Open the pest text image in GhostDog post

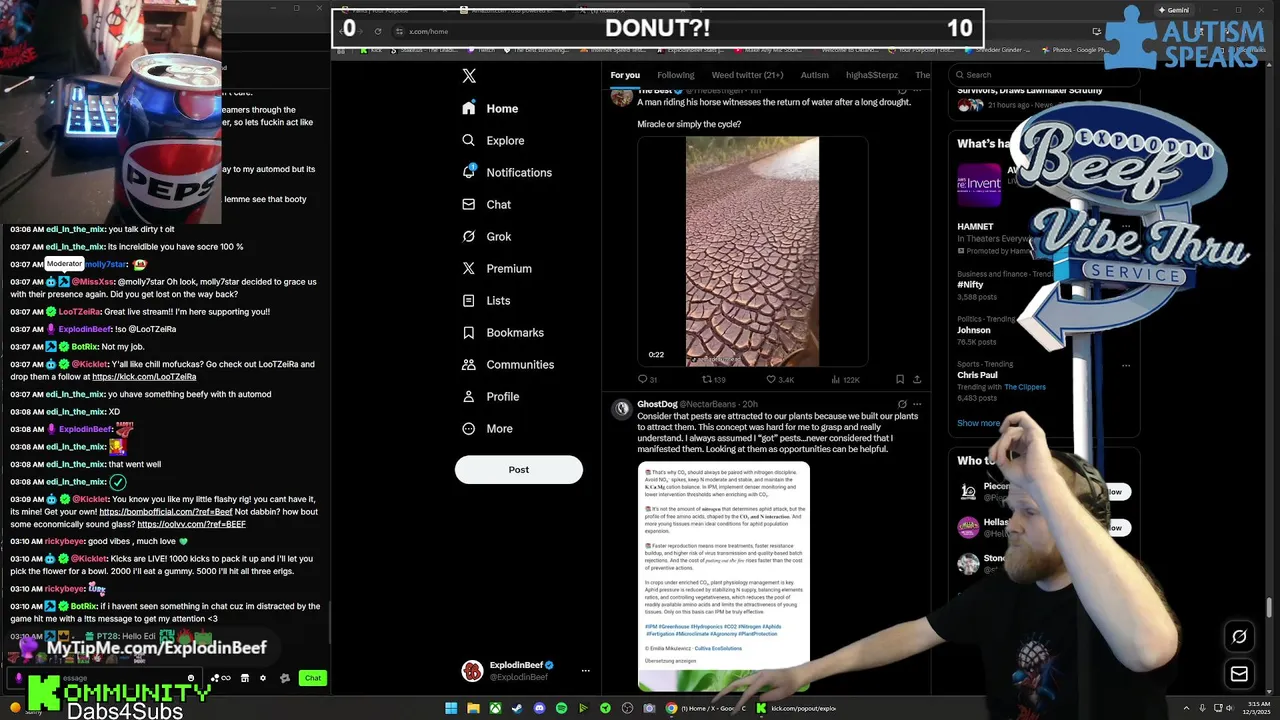point(724,576)
